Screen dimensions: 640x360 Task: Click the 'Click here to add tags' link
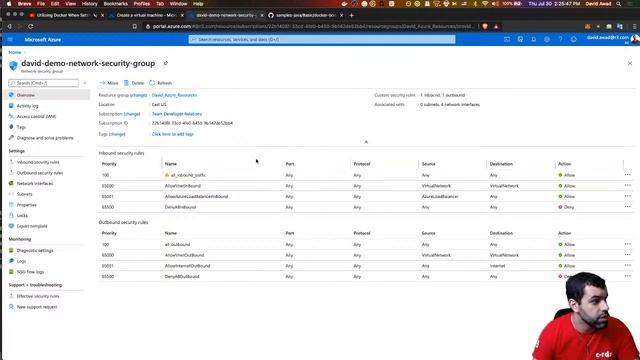point(173,134)
